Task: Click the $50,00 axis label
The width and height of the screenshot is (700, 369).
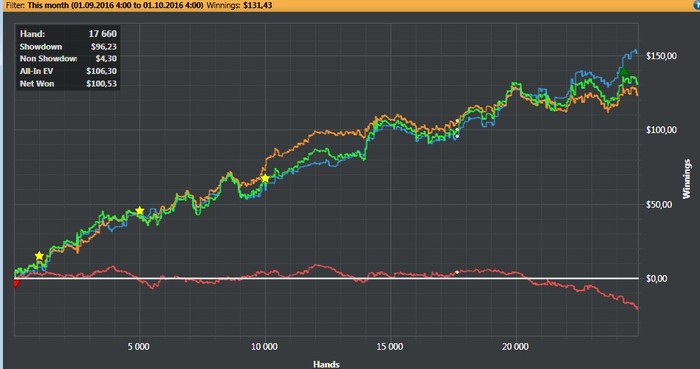Action: (x=658, y=204)
